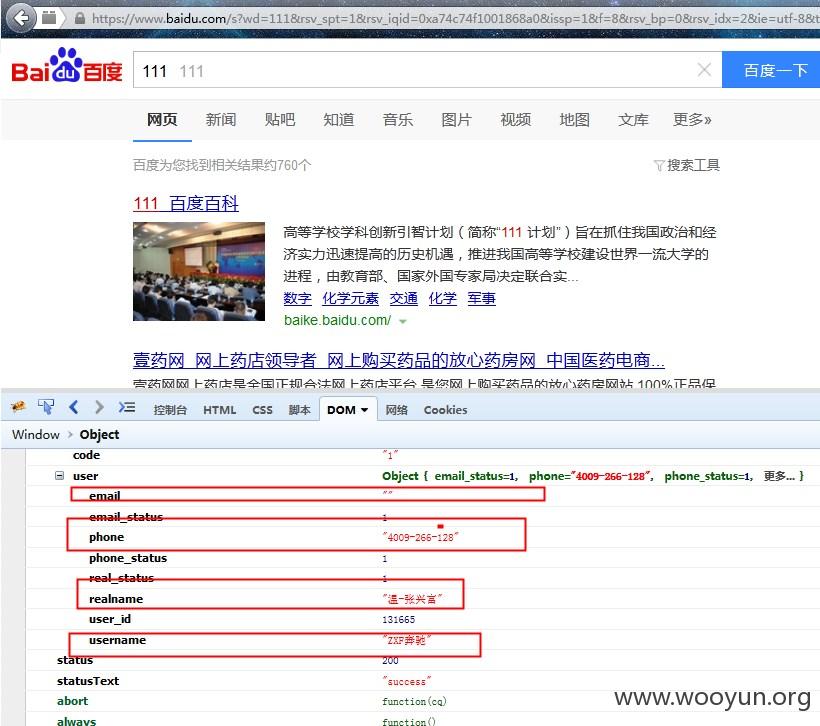Screen dimensions: 820x726
Task: Open 搜索工具 search tools
Action: click(x=693, y=165)
